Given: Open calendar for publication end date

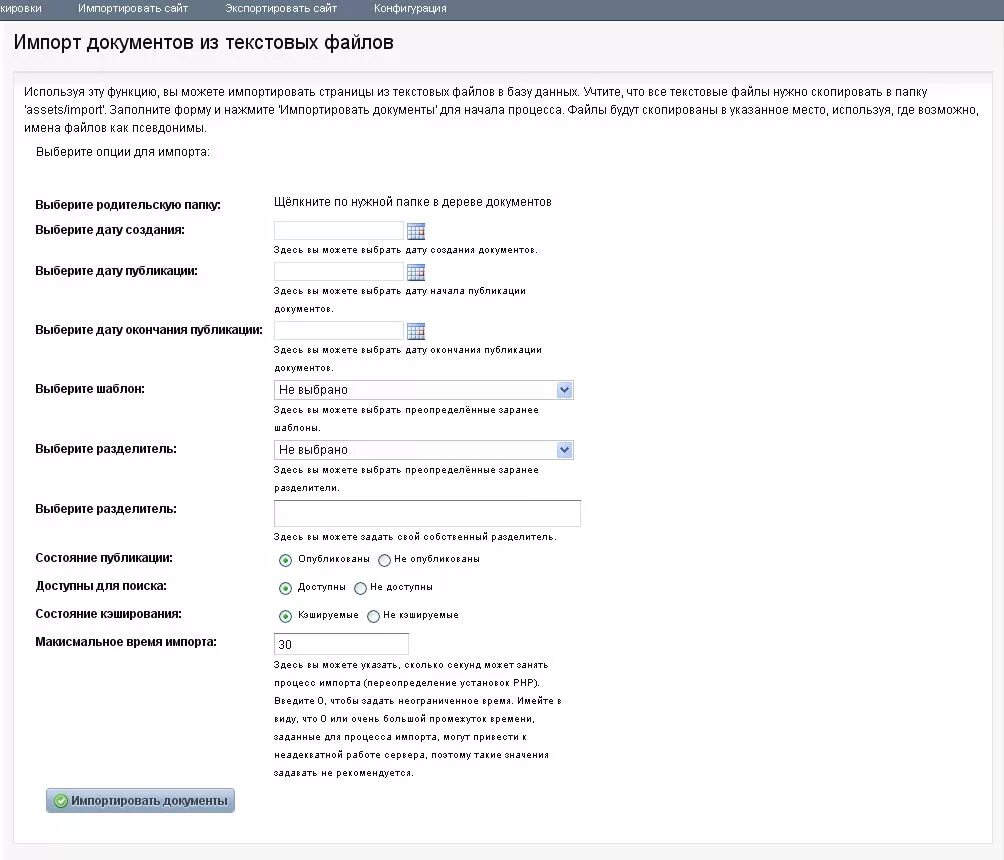Looking at the screenshot, I should tap(416, 331).
